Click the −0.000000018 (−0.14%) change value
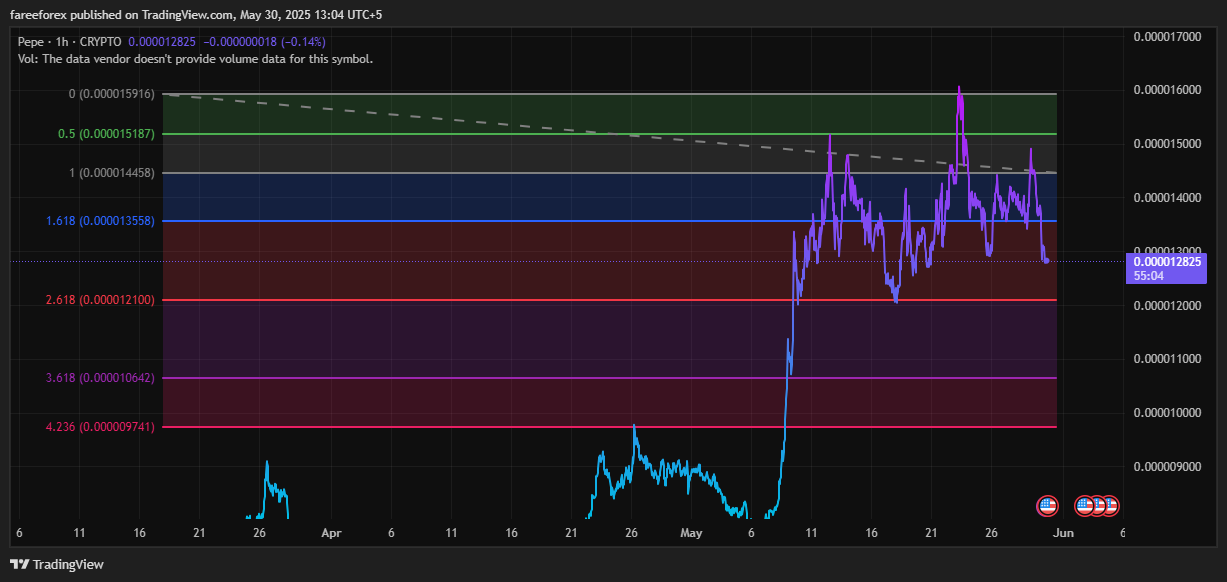The image size is (1227, 582). pyautogui.click(x=265, y=42)
